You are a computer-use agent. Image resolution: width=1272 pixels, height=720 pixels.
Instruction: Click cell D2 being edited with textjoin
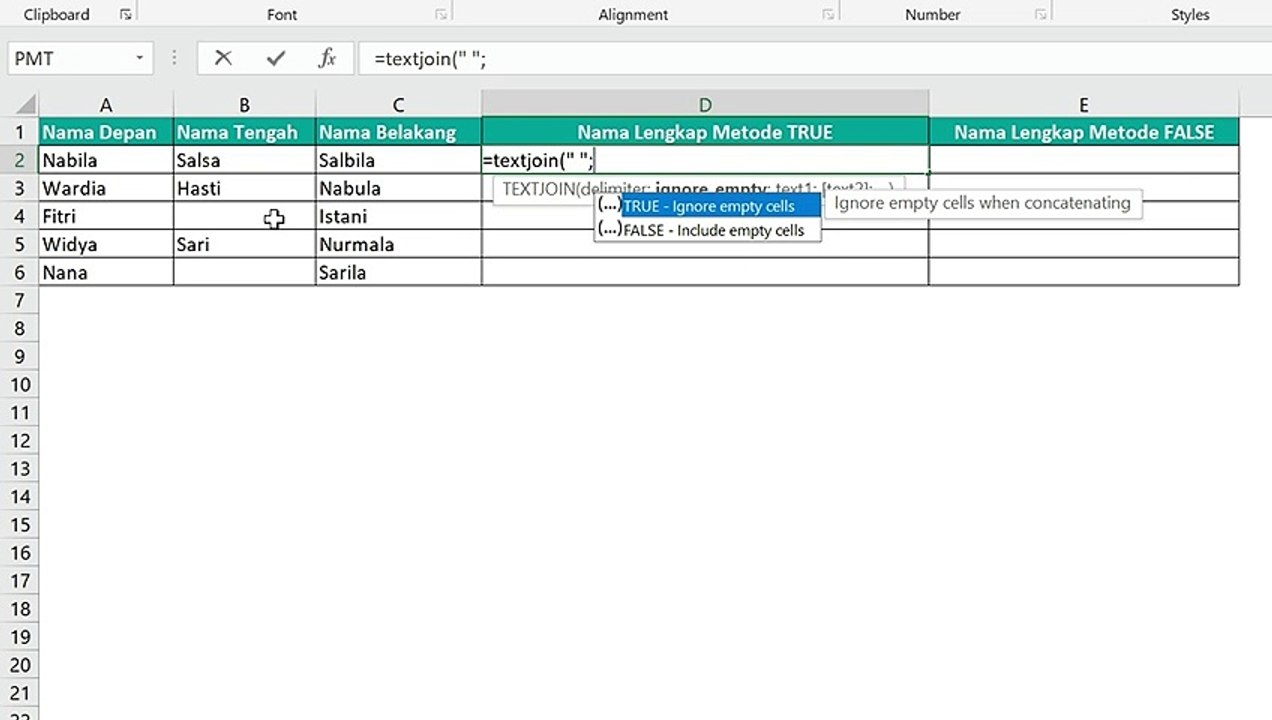[705, 160]
